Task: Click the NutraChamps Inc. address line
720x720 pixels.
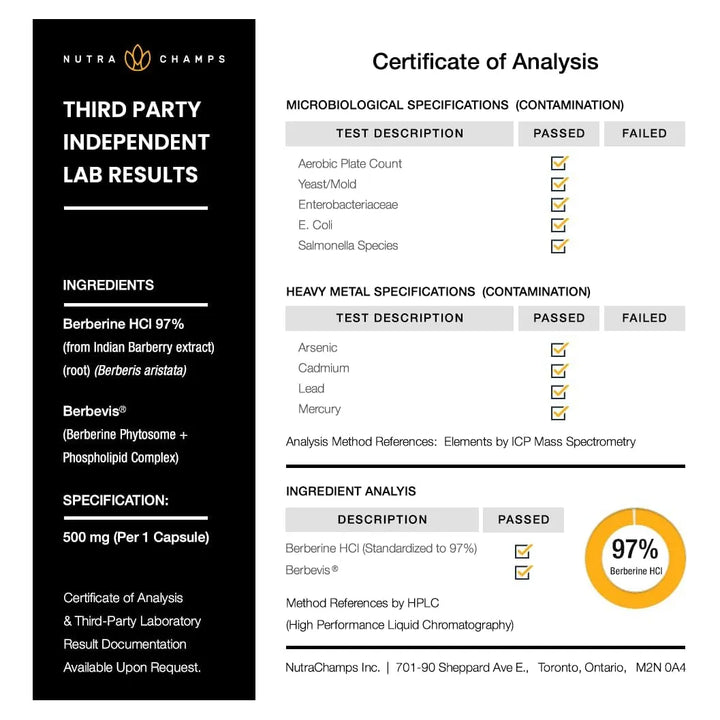Action: [485, 667]
